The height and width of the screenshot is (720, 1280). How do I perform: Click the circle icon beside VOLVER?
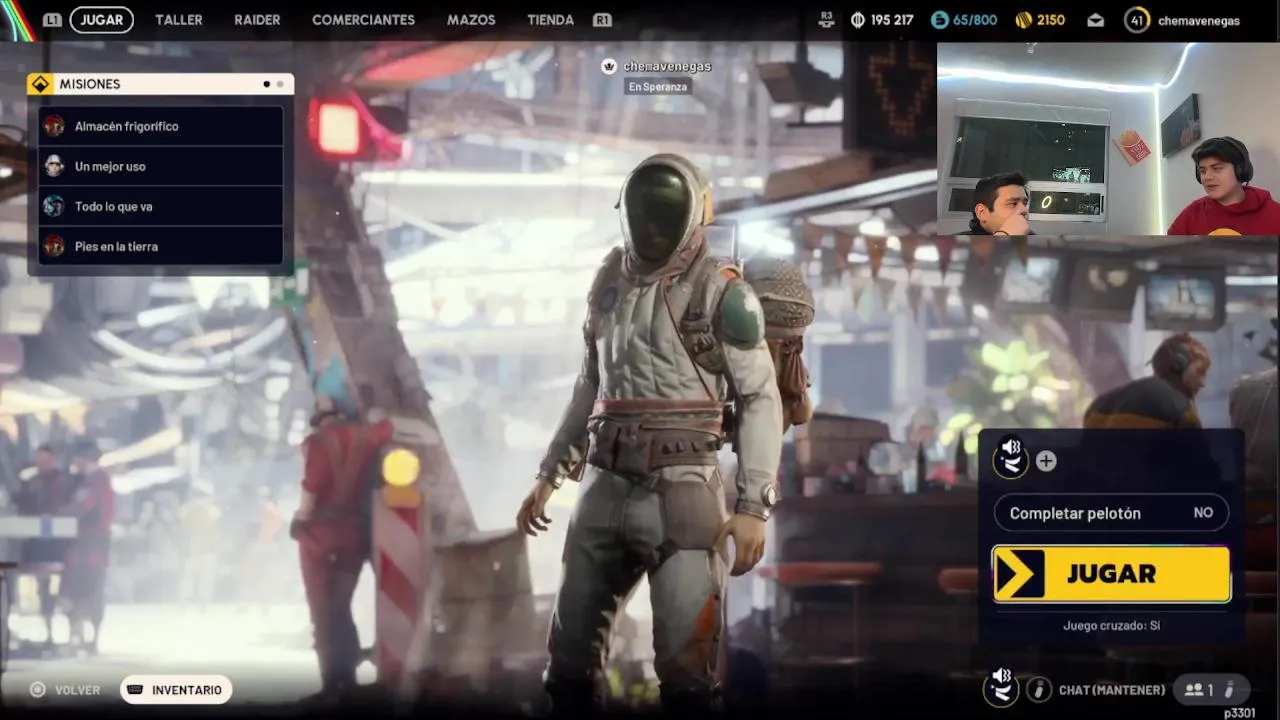click(38, 690)
